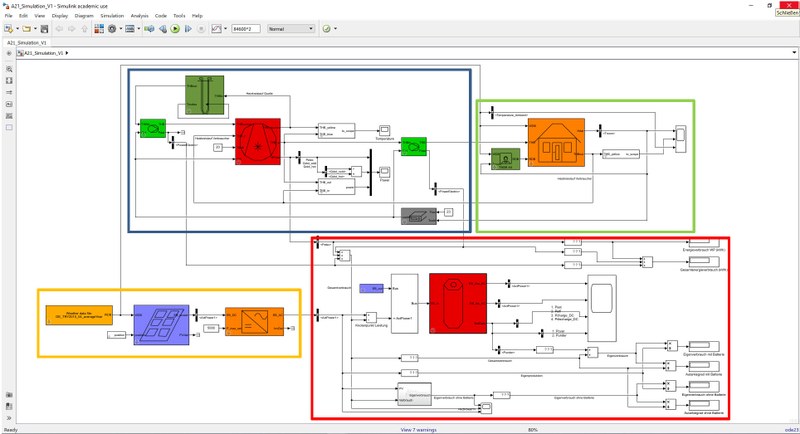
Task: Click the green Run simulation button
Action: (175, 29)
